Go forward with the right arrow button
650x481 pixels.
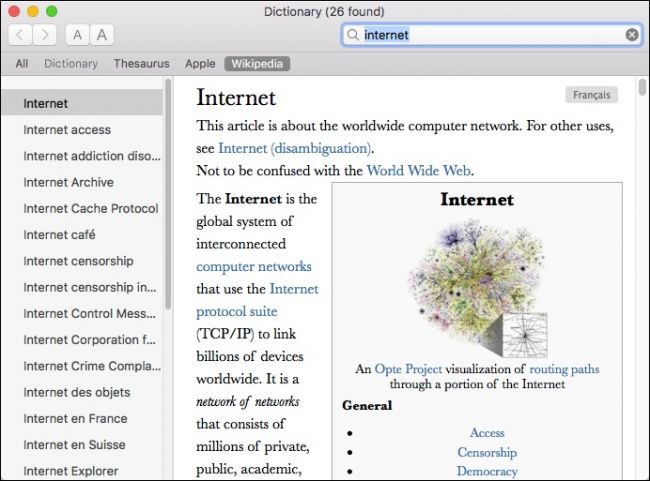[x=44, y=35]
